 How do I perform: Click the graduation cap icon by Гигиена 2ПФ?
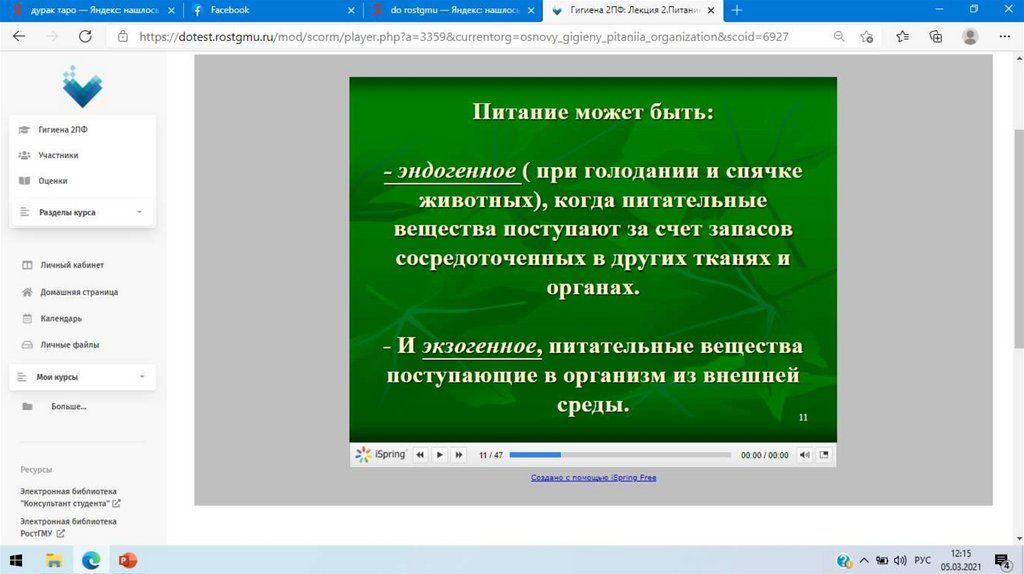pos(24,129)
